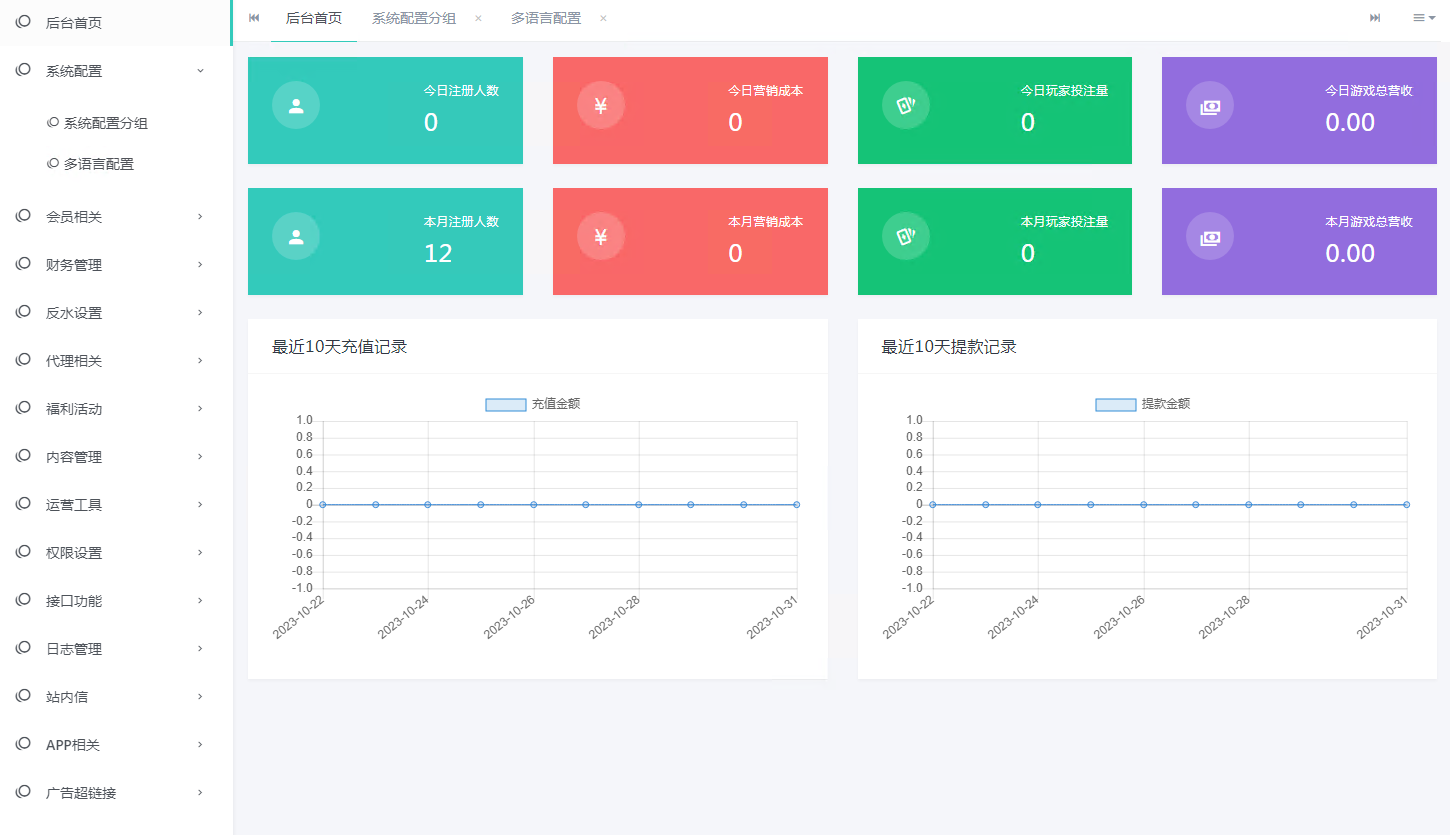Viewport: 1450px width, 835px height.
Task: Click yen icon on 今日营销成本 card
Action: [601, 105]
